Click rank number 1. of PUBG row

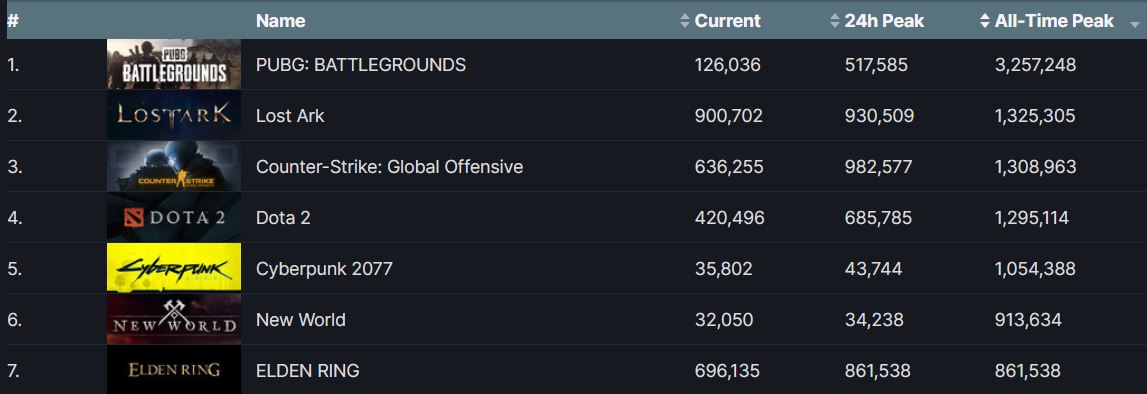point(12,65)
